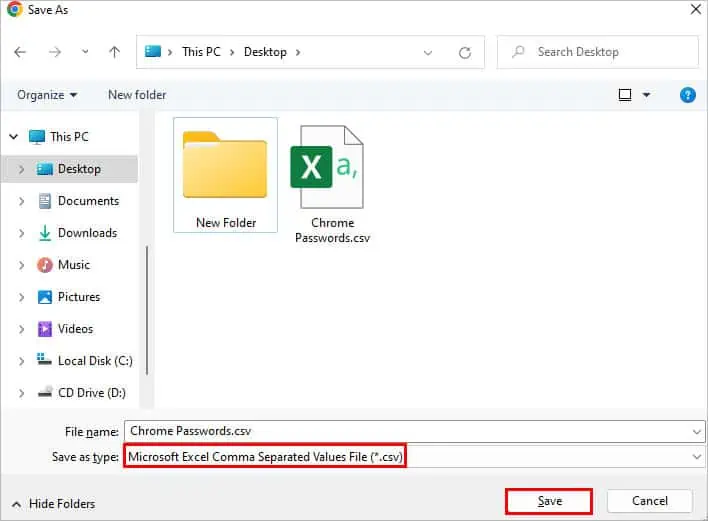
Task: Expand chevron after Desktop in breadcrumb
Action: [x=298, y=52]
